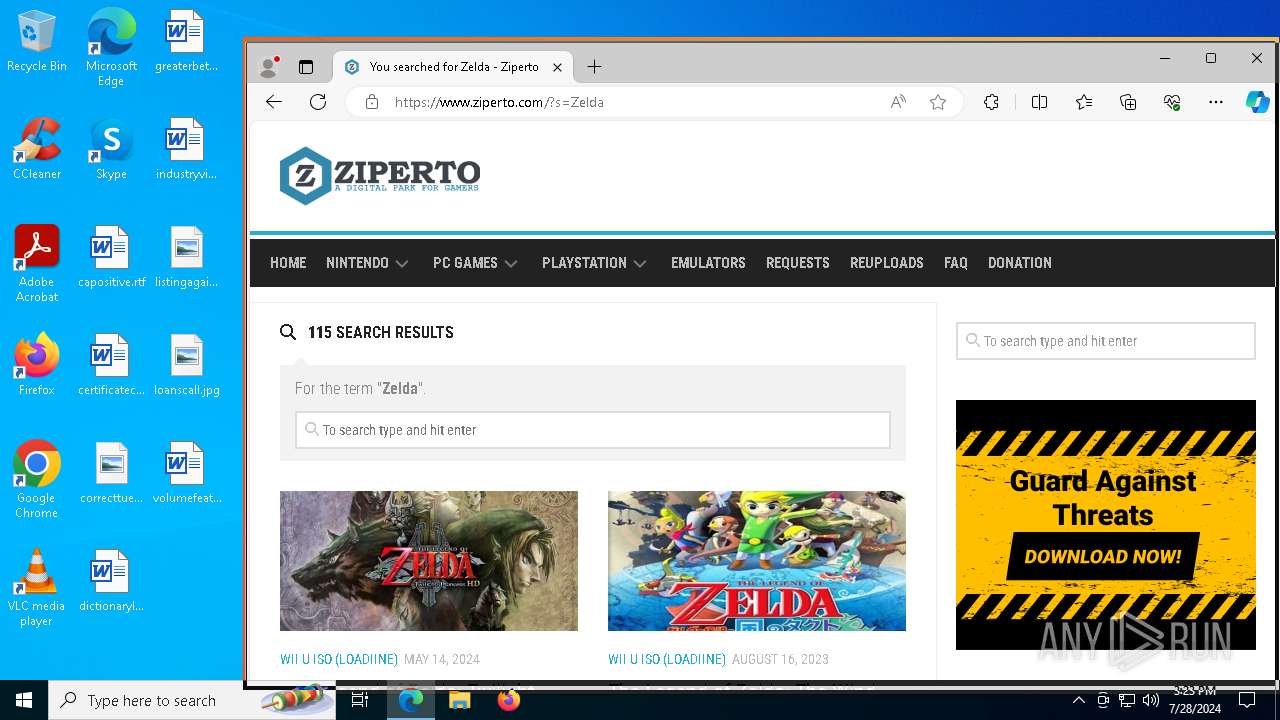Open the notification center icon
Image resolution: width=1280 pixels, height=720 pixels.
pyautogui.click(x=1247, y=700)
